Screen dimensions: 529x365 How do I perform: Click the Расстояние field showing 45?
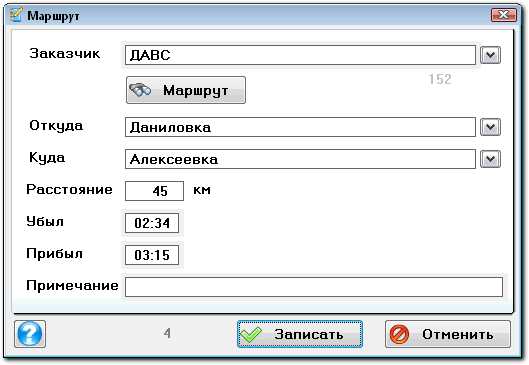tap(155, 191)
